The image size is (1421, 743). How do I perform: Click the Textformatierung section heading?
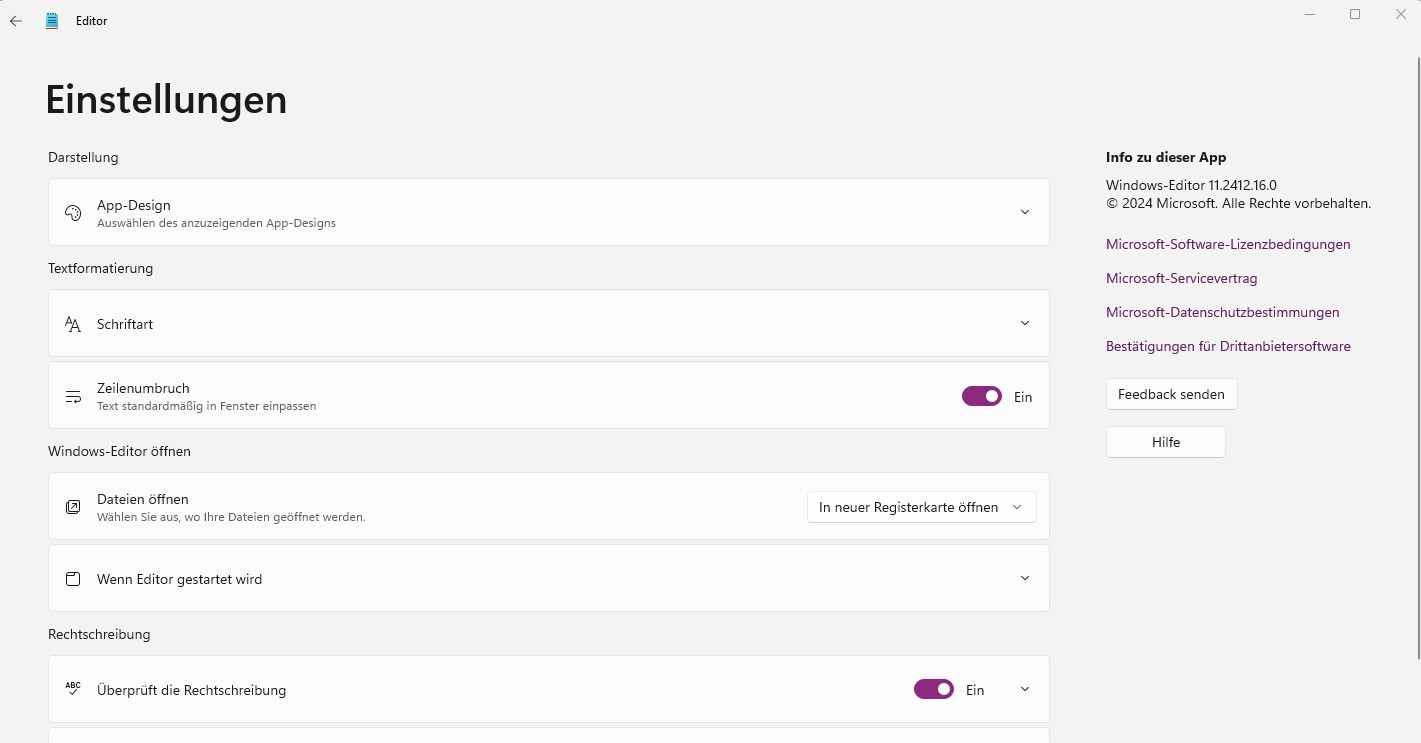(x=100, y=268)
